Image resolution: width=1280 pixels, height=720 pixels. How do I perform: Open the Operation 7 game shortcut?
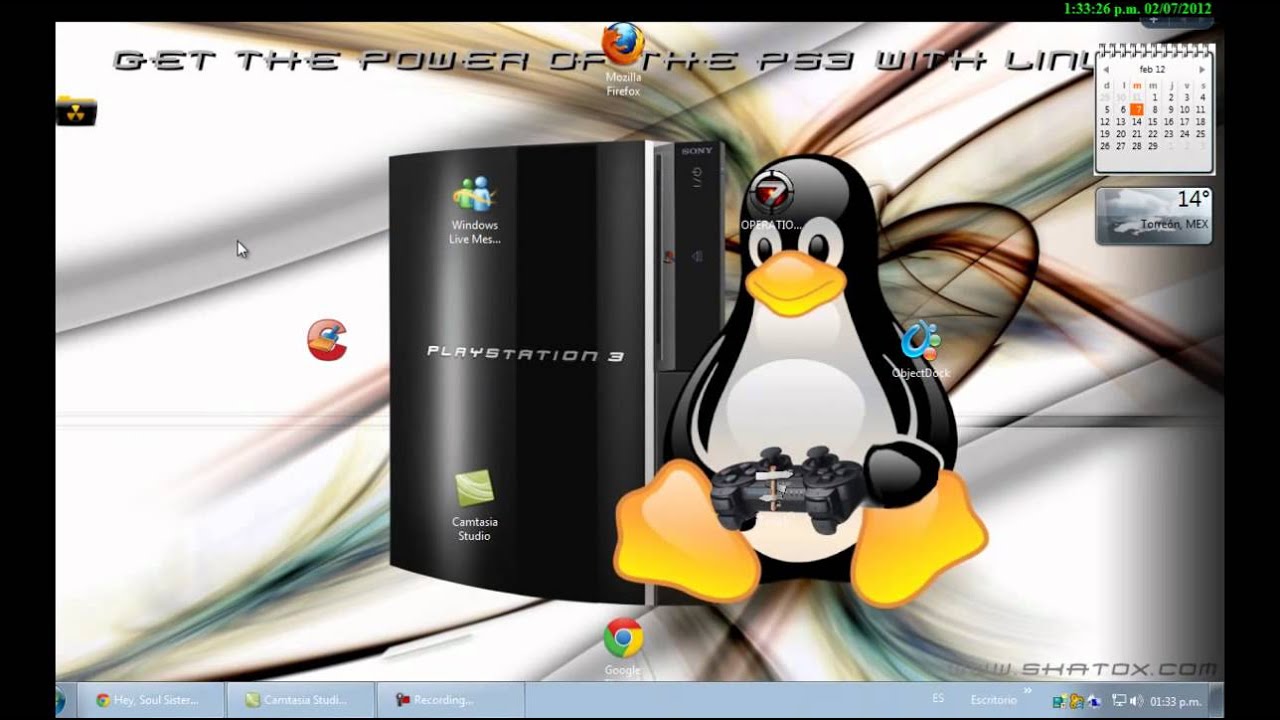point(771,201)
